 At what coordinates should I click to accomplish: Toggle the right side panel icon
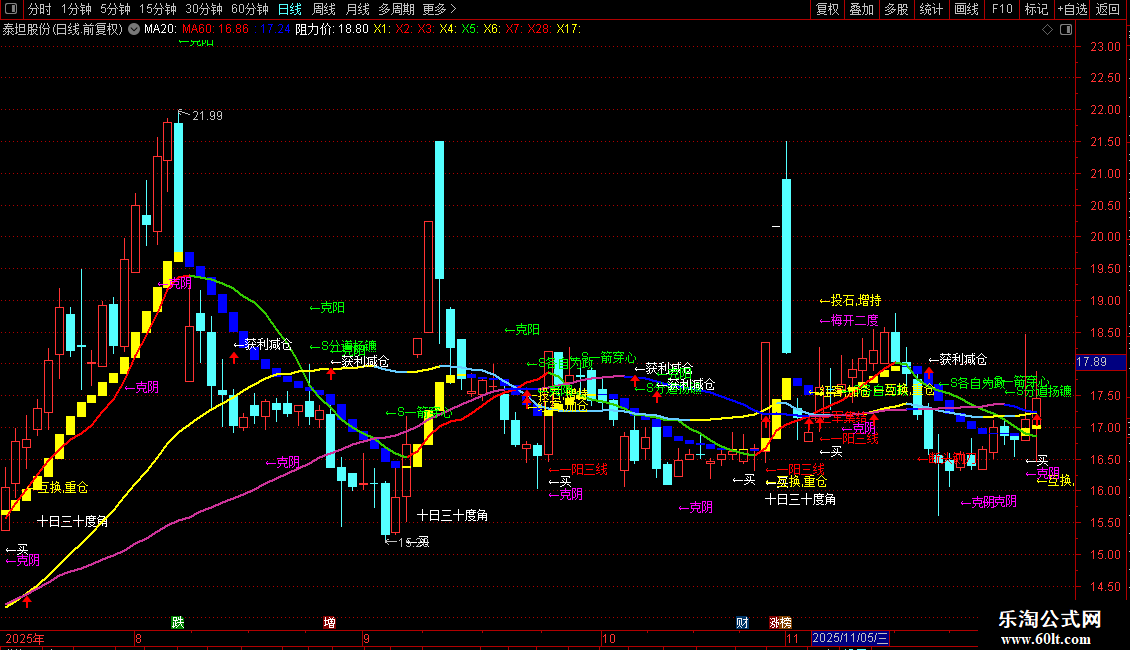(x=1067, y=30)
